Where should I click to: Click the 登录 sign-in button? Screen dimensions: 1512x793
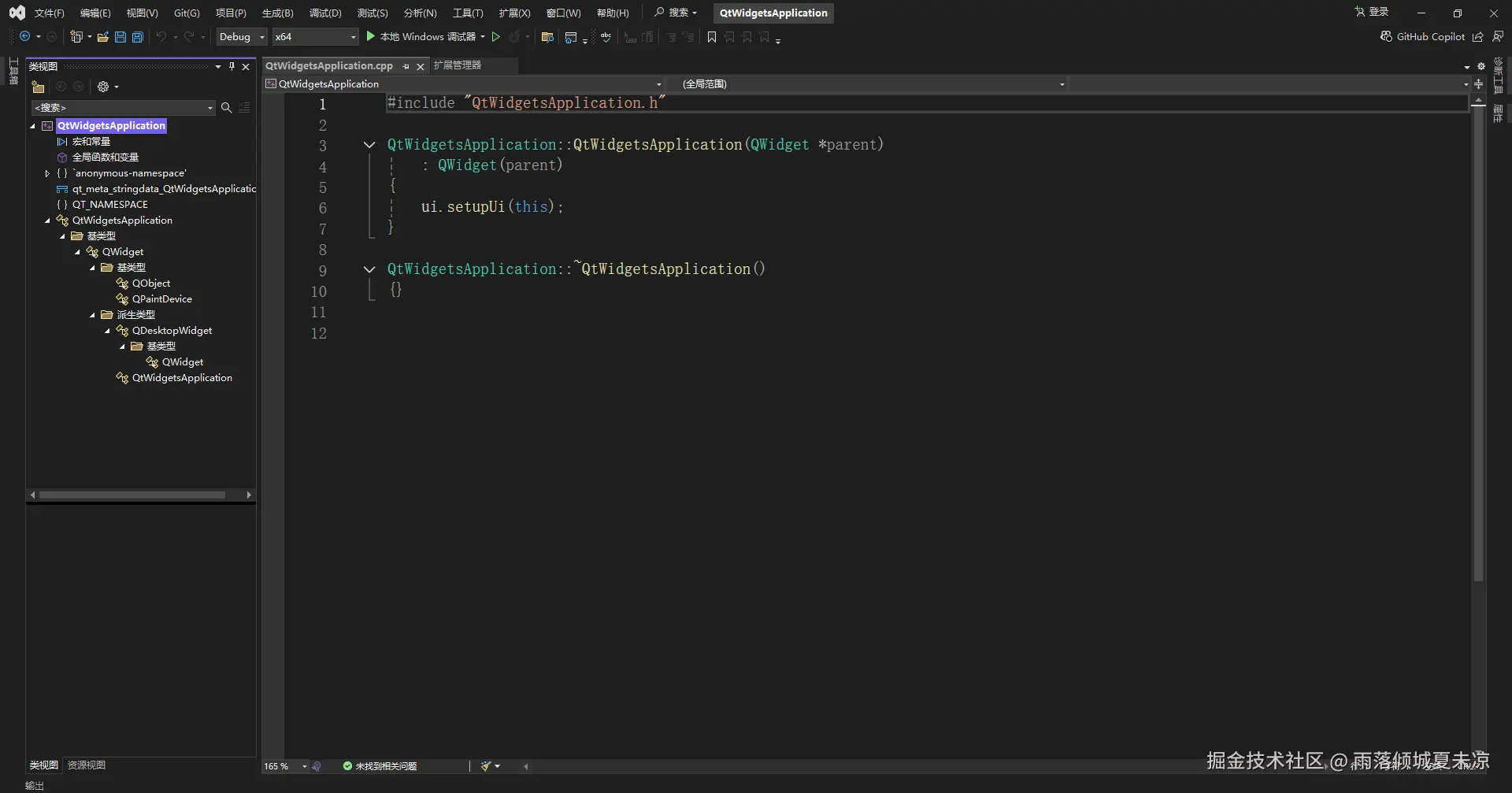coord(1371,13)
